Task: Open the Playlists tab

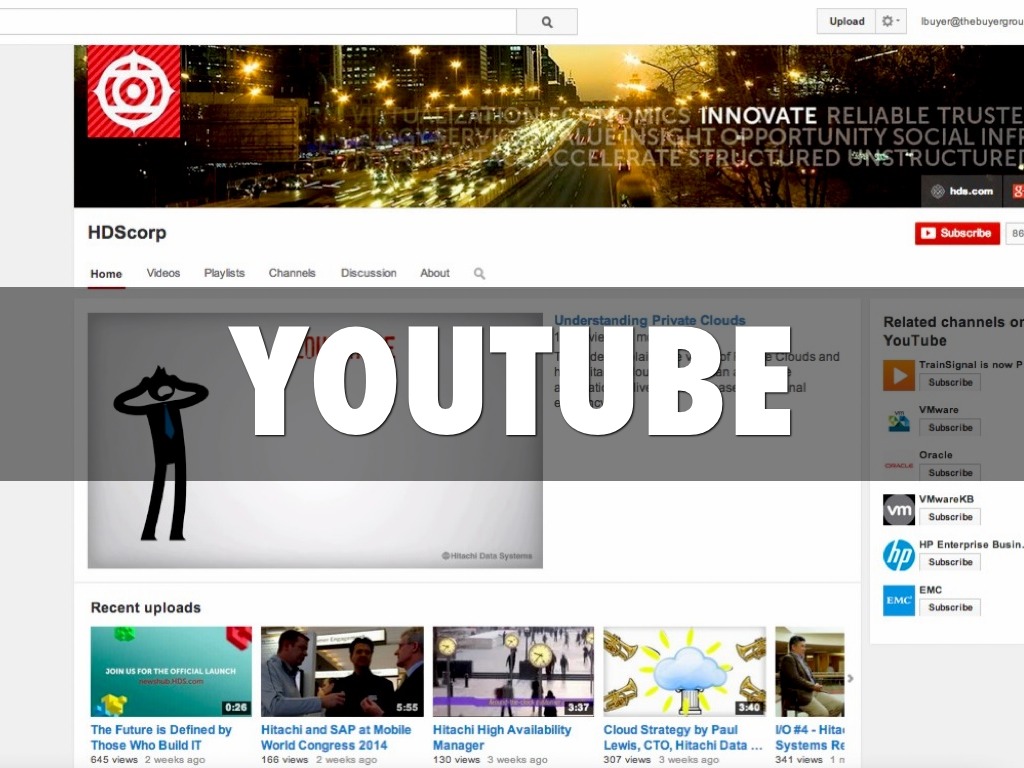Action: point(224,273)
